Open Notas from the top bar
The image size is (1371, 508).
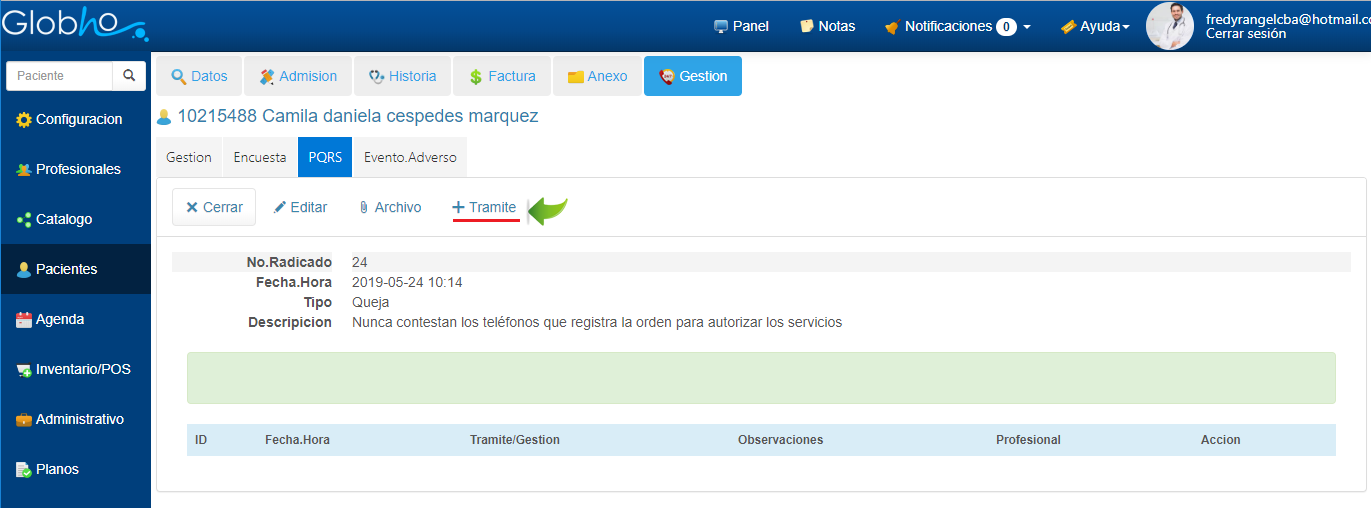pos(827,27)
